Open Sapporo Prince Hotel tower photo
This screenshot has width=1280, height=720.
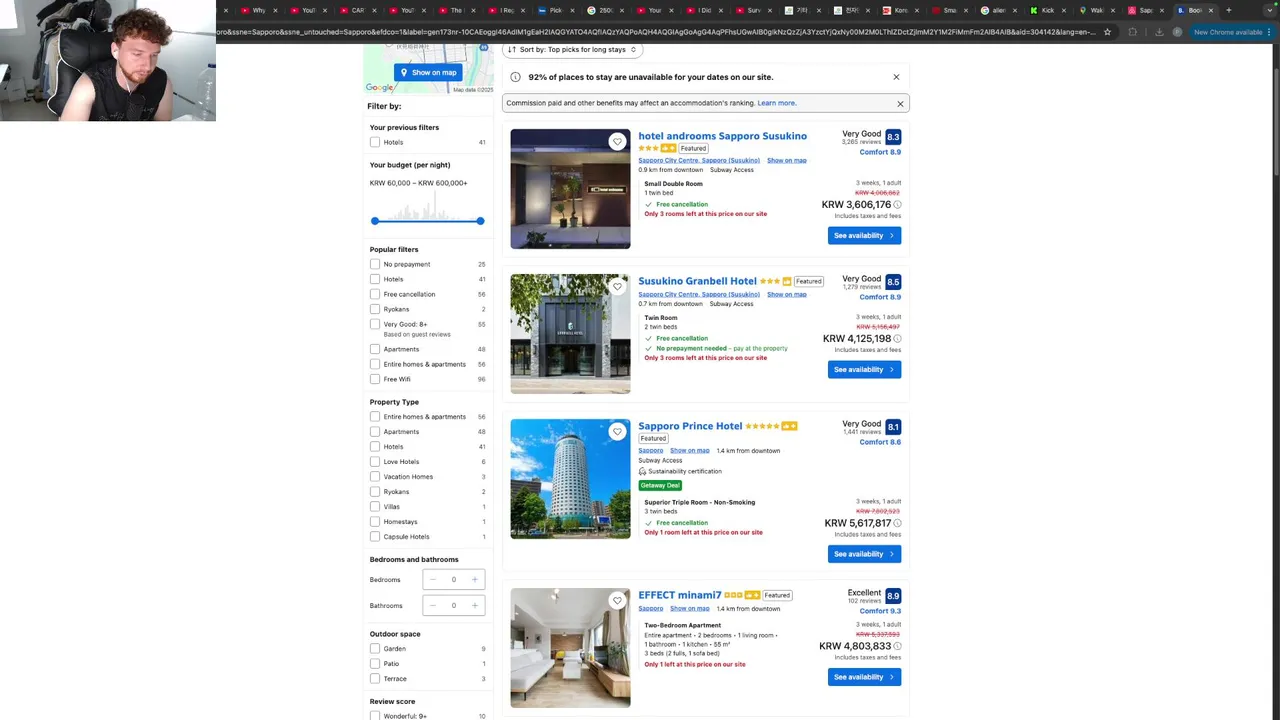(570, 479)
